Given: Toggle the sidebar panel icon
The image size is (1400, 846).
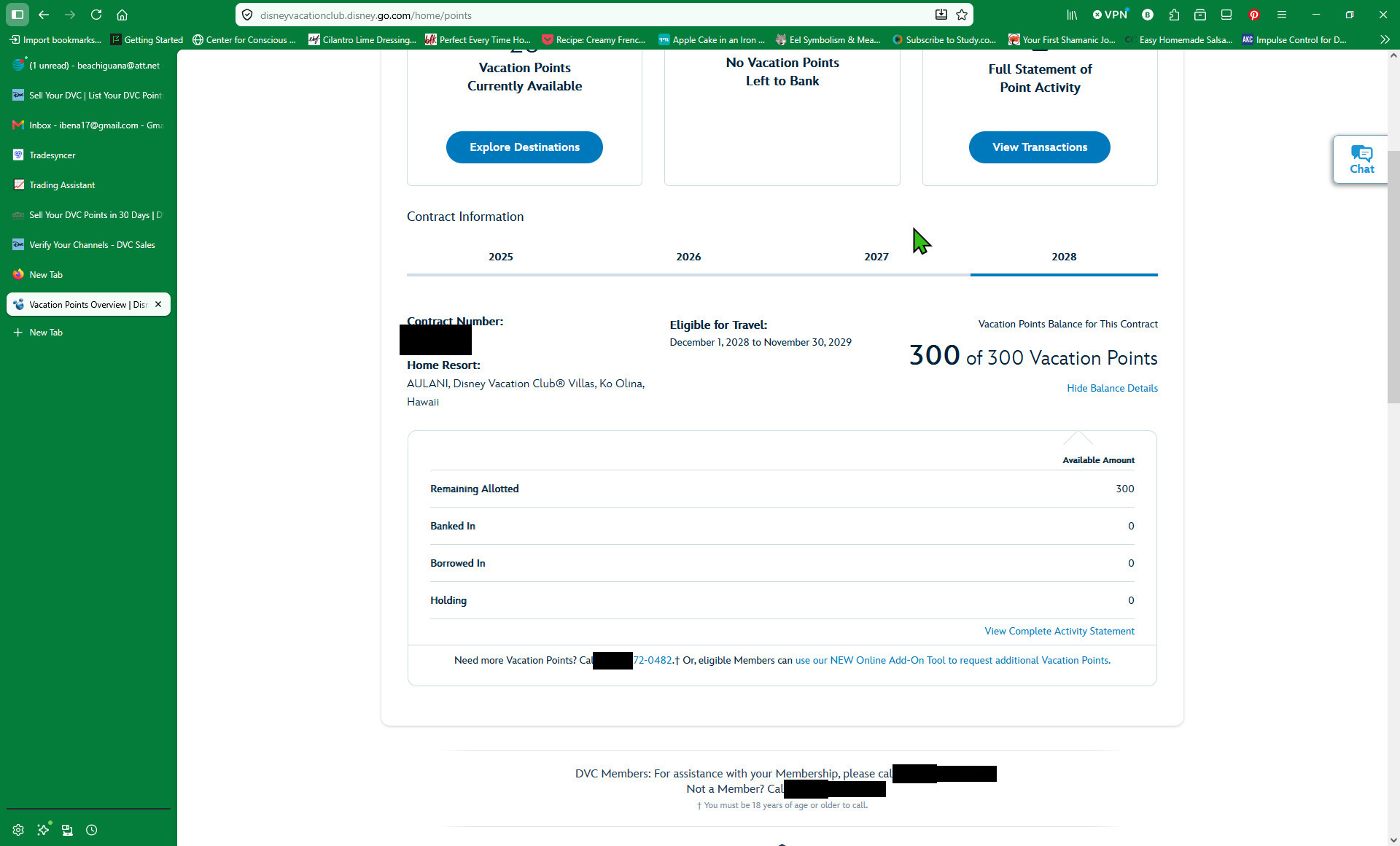Looking at the screenshot, I should point(17,15).
